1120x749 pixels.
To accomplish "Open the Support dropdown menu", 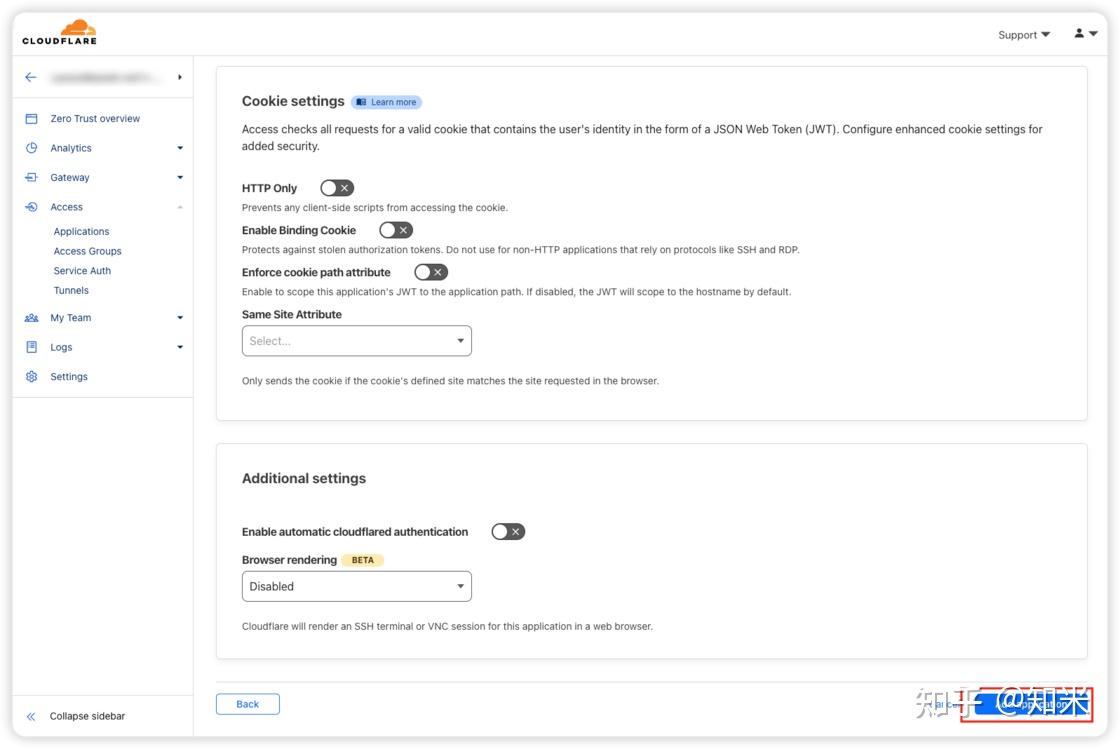I will tap(1024, 35).
